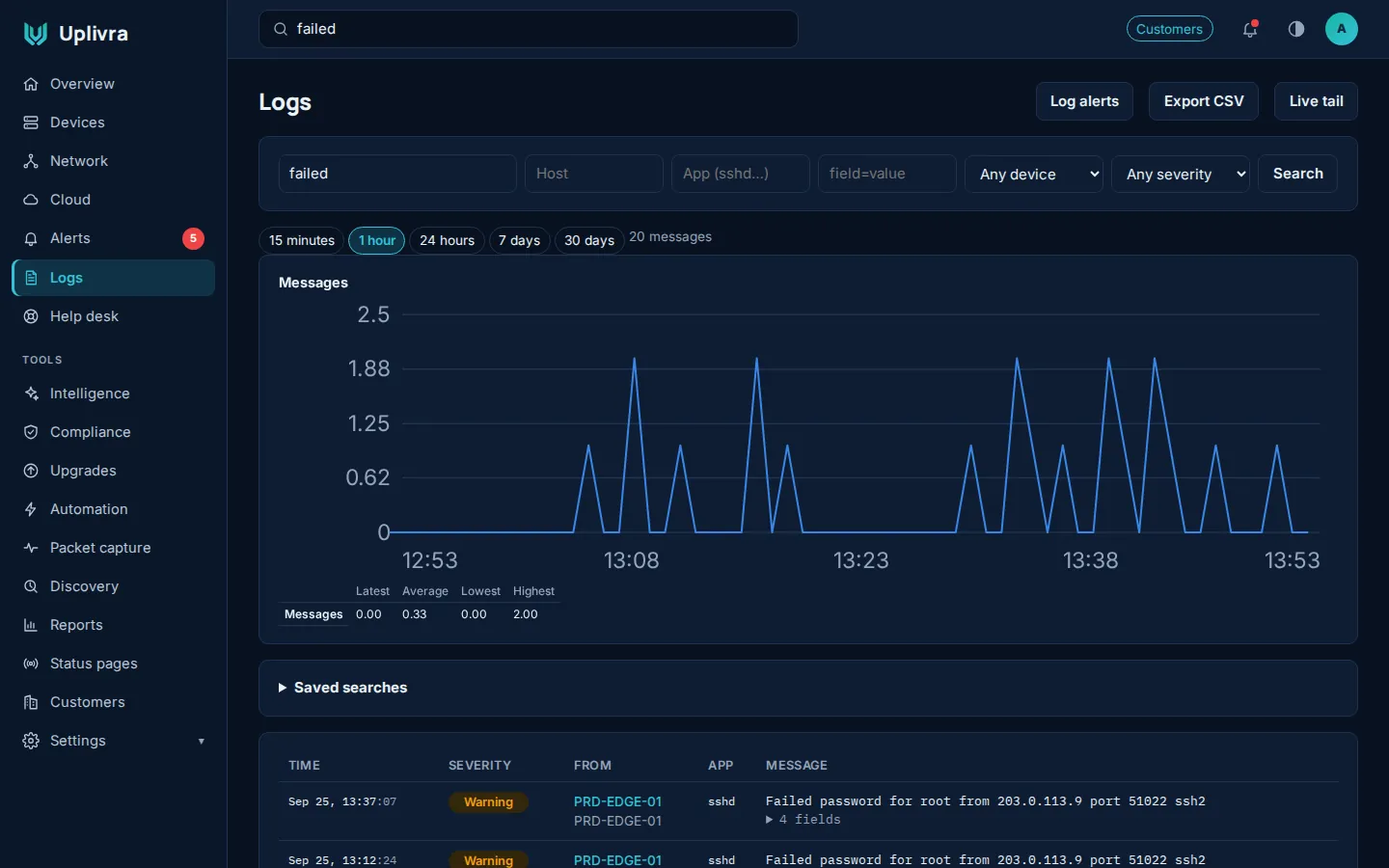This screenshot has height=868, width=1389.
Task: Open PRD-EDGE-01 link at 13:37:07
Action: tap(617, 801)
